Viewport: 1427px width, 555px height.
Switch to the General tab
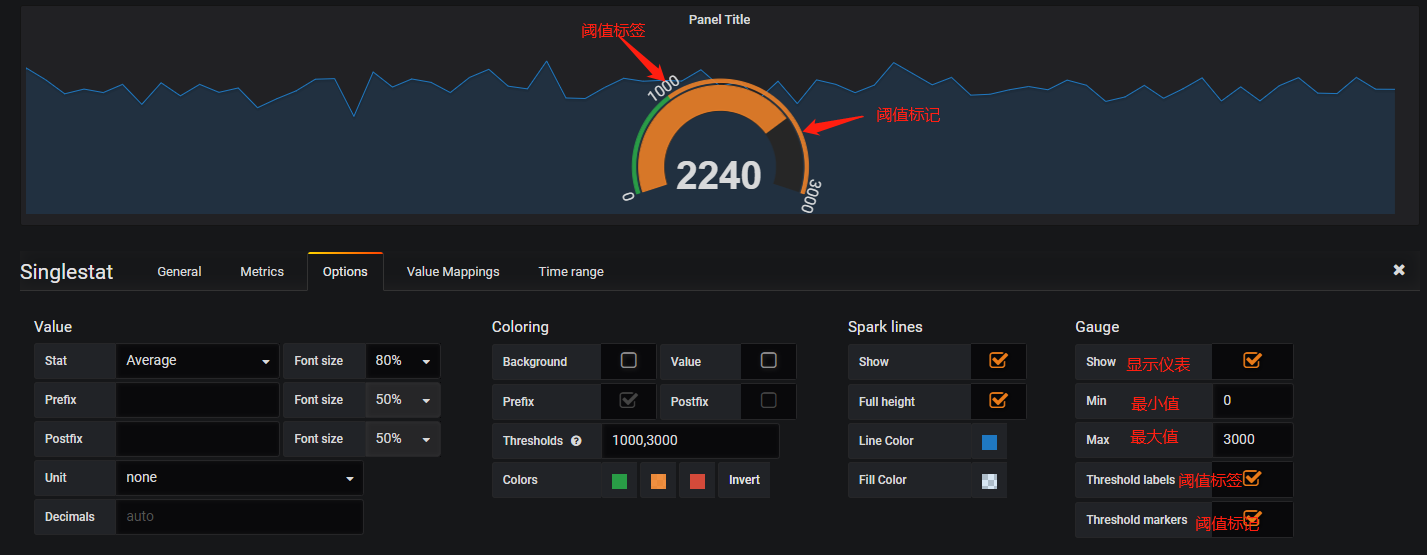click(x=179, y=272)
